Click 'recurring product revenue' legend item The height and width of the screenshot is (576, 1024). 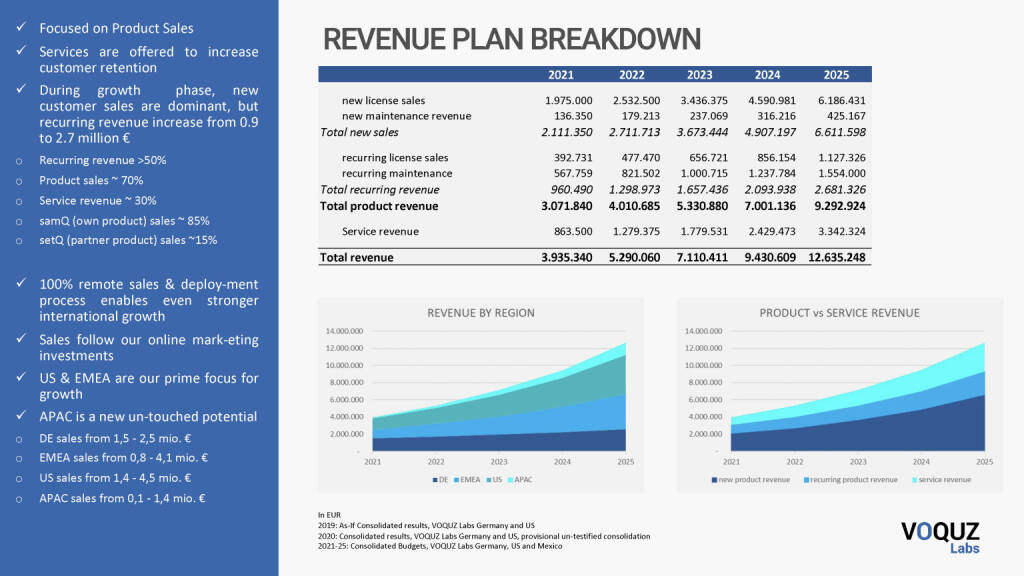click(851, 480)
